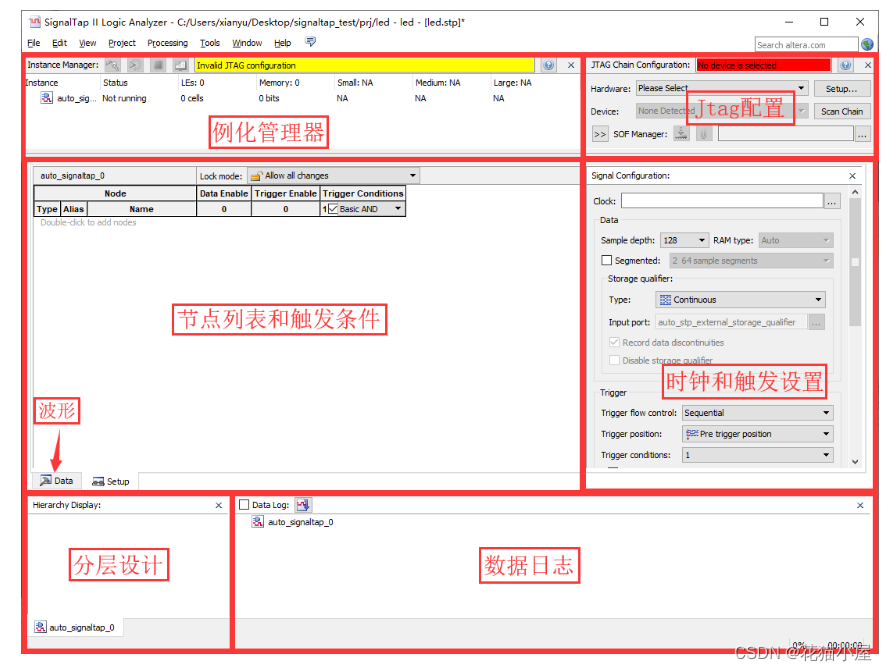The height and width of the screenshot is (671, 887).
Task: Open the Tools menu
Action: 210,43
